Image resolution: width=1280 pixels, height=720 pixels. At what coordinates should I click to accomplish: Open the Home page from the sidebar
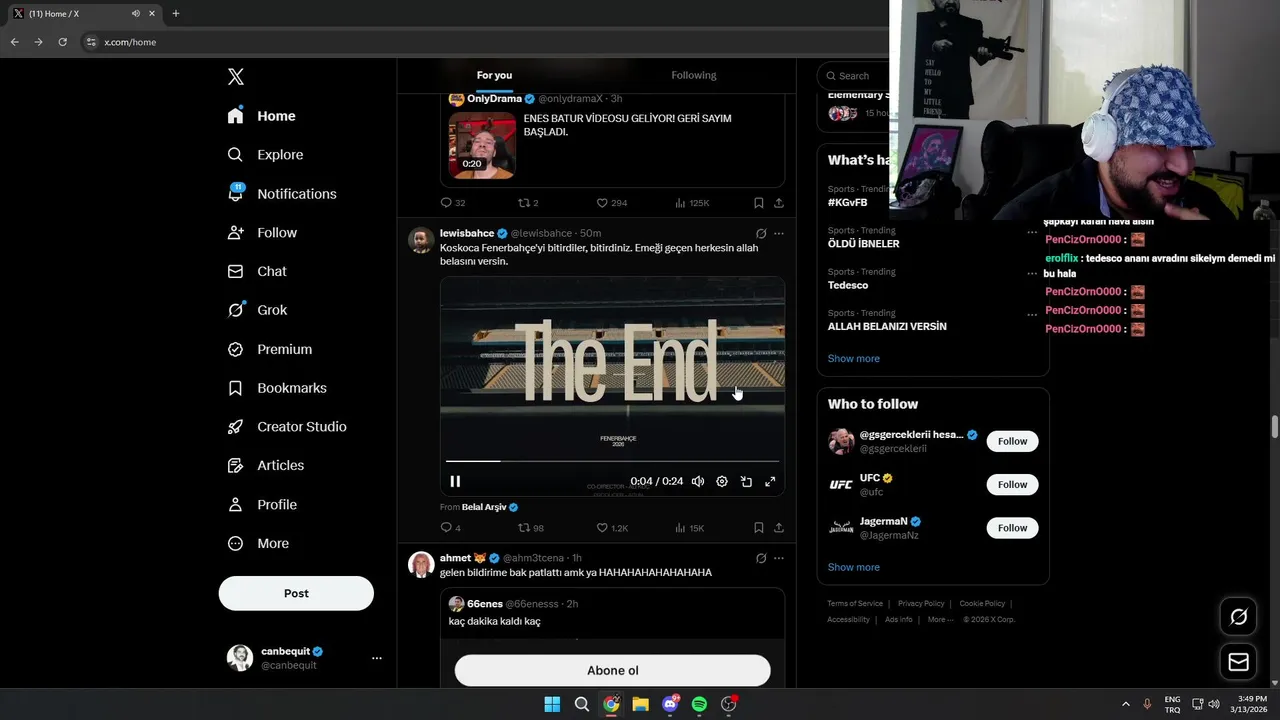[x=261, y=116]
